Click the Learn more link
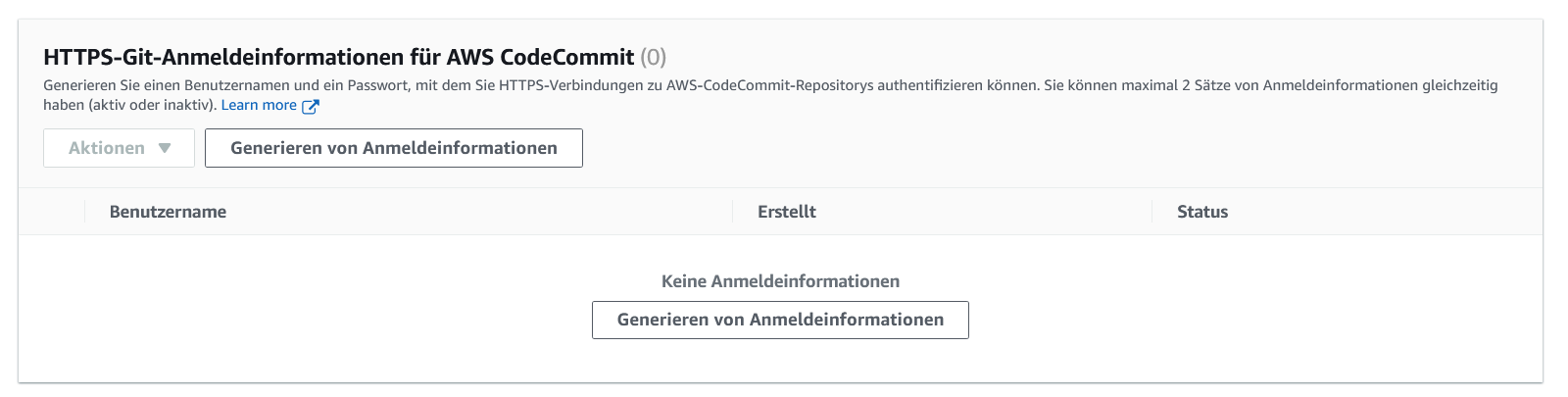 click(x=259, y=105)
